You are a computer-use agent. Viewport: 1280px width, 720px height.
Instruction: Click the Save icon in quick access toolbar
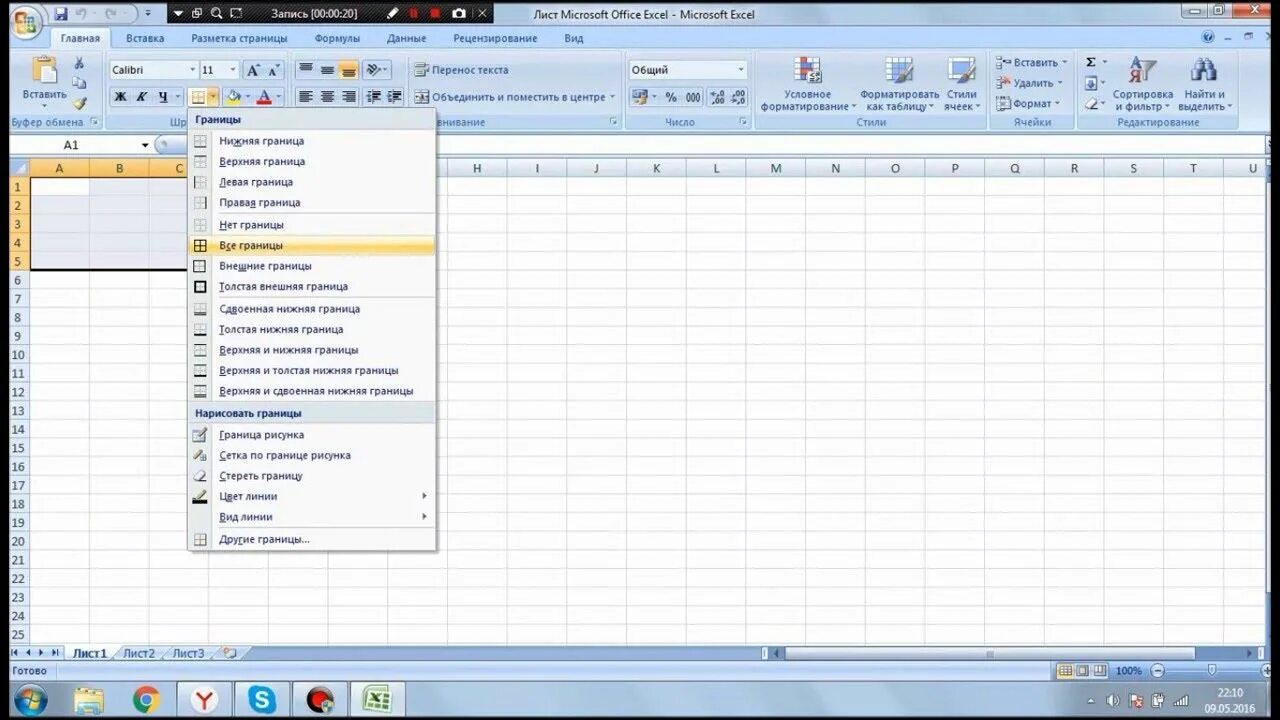(61, 14)
